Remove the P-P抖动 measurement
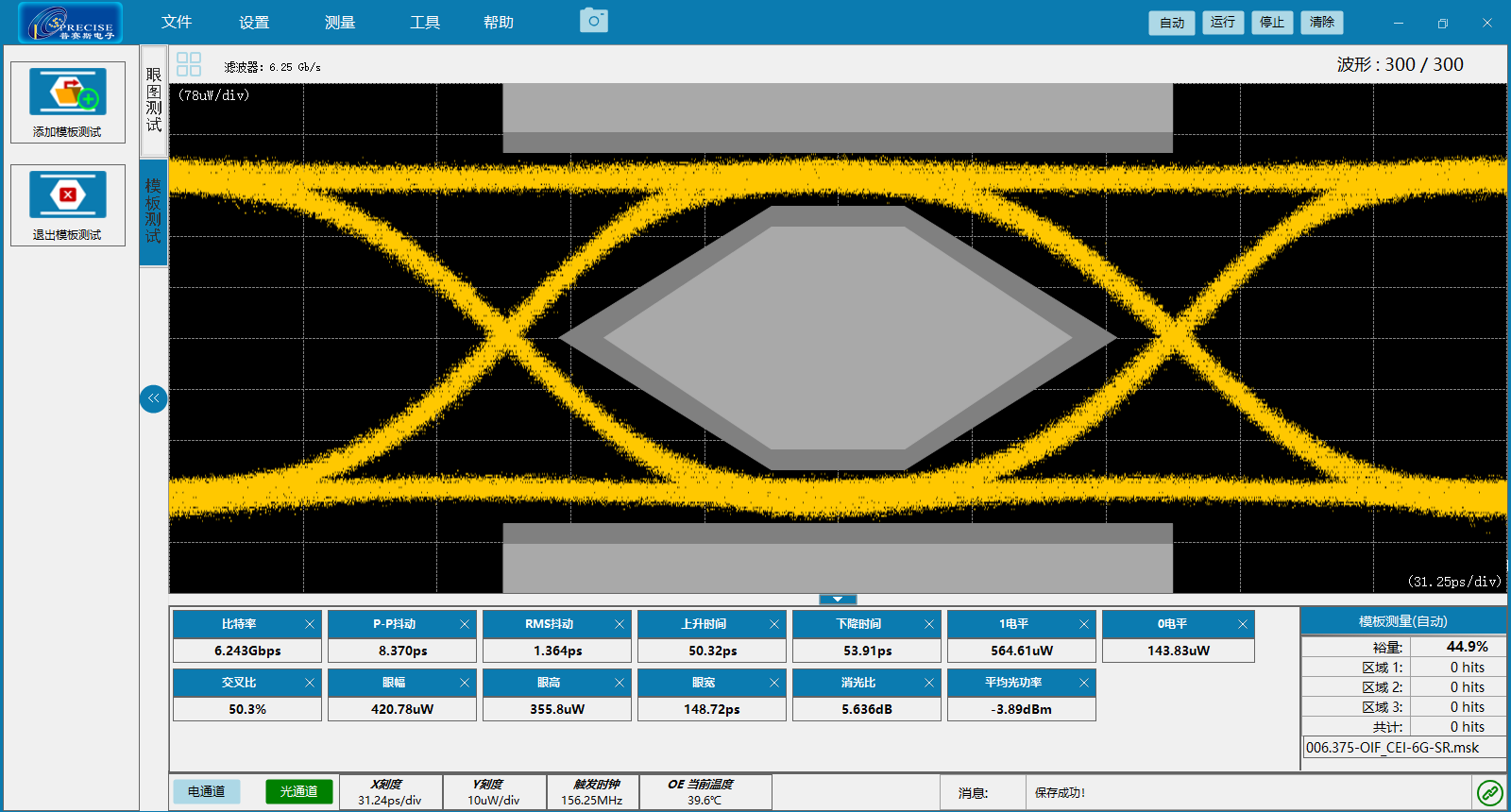The height and width of the screenshot is (812, 1511). coord(465,624)
